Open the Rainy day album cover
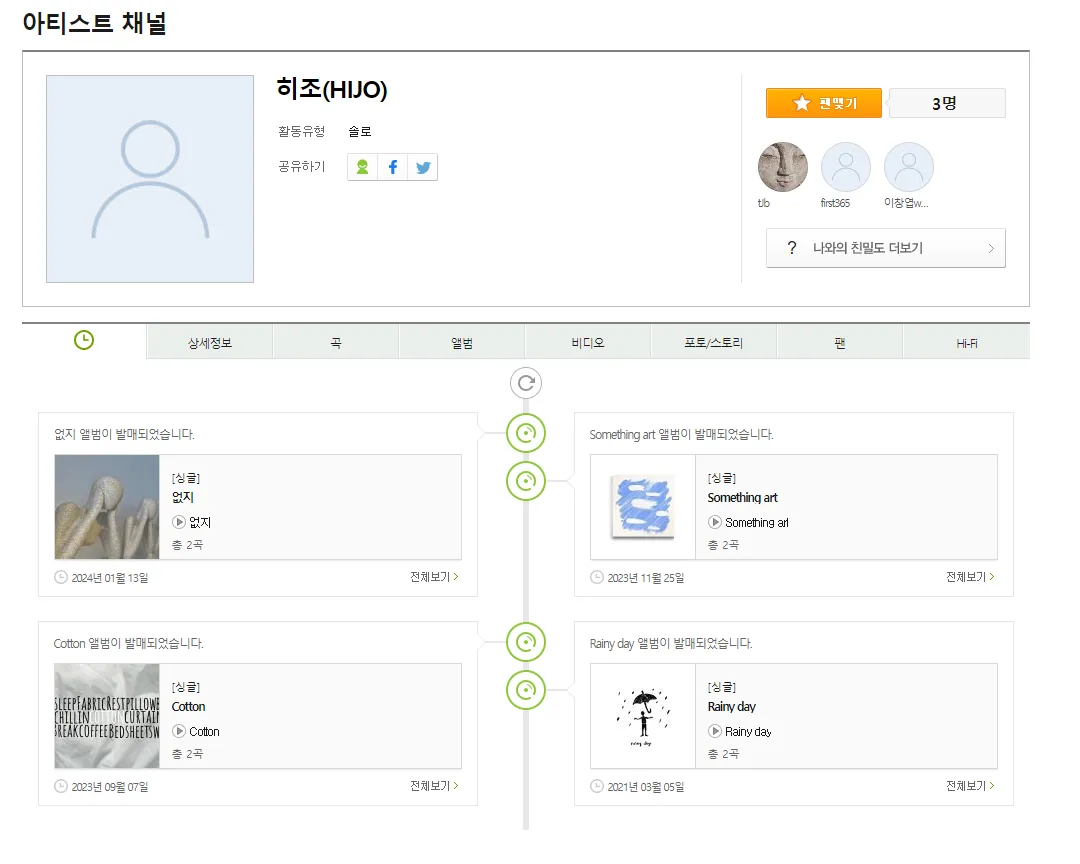Screen dimensions: 1080x864 tap(641, 716)
